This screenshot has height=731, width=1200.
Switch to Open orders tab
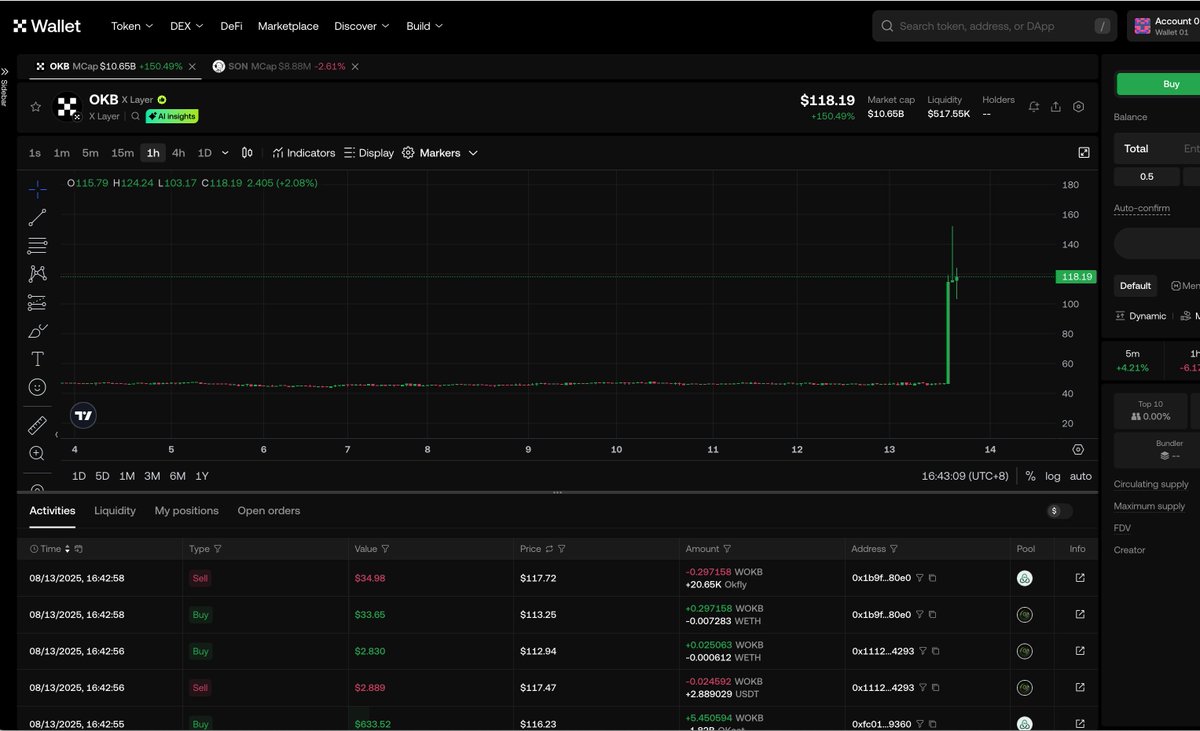[269, 511]
